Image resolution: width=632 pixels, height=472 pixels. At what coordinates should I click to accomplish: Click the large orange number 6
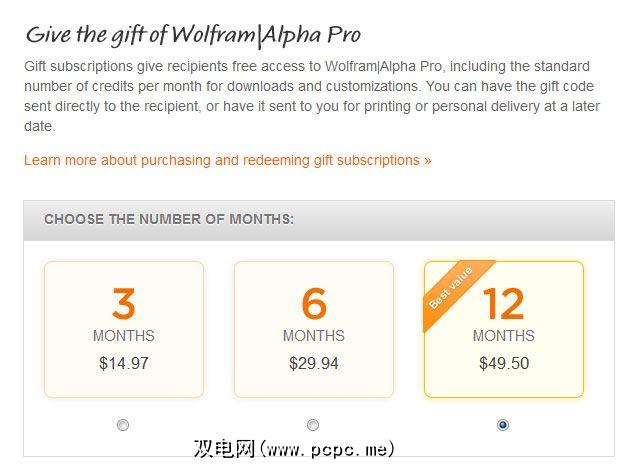(x=313, y=303)
